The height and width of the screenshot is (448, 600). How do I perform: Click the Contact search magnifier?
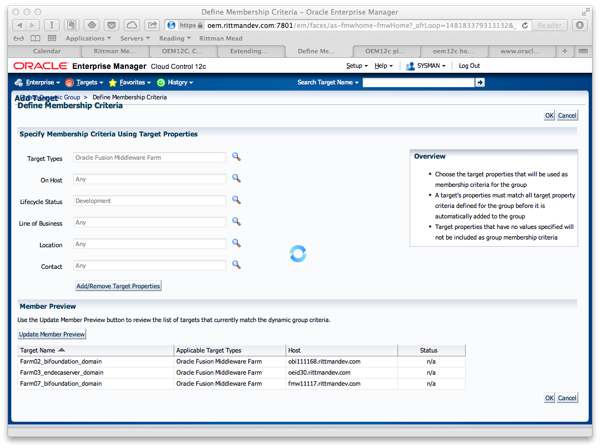click(x=236, y=265)
